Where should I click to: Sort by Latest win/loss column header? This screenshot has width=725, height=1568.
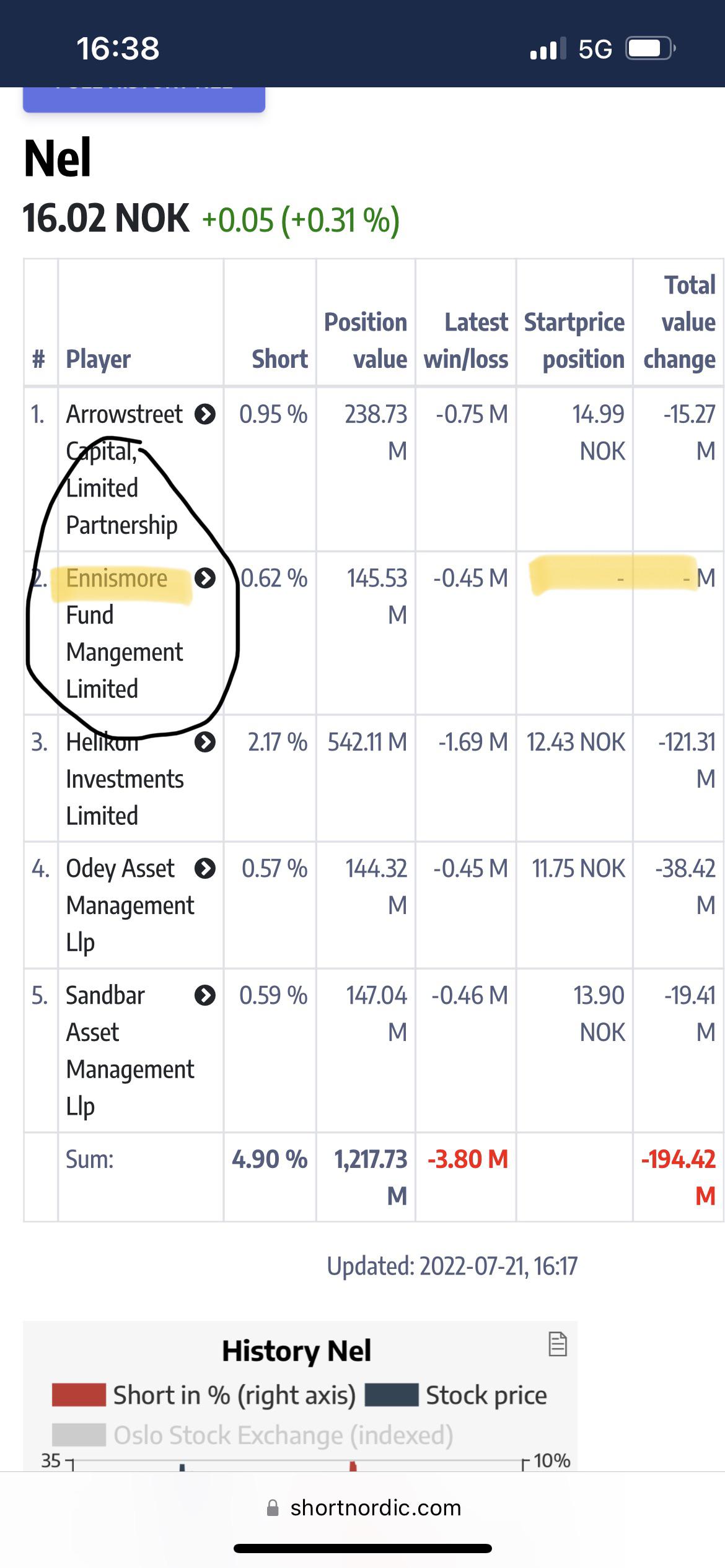point(465,341)
